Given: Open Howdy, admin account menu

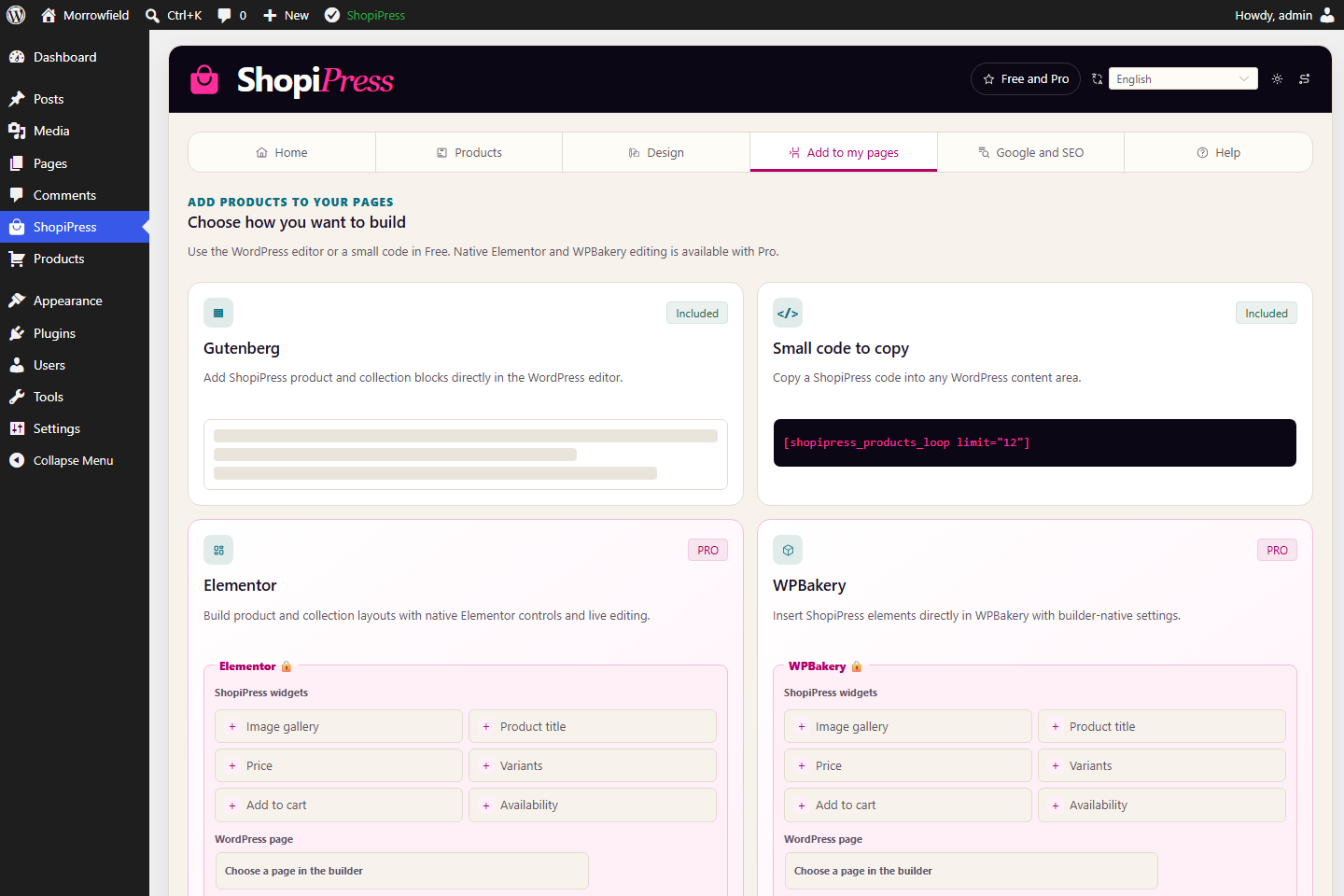Looking at the screenshot, I should 1284,15.
